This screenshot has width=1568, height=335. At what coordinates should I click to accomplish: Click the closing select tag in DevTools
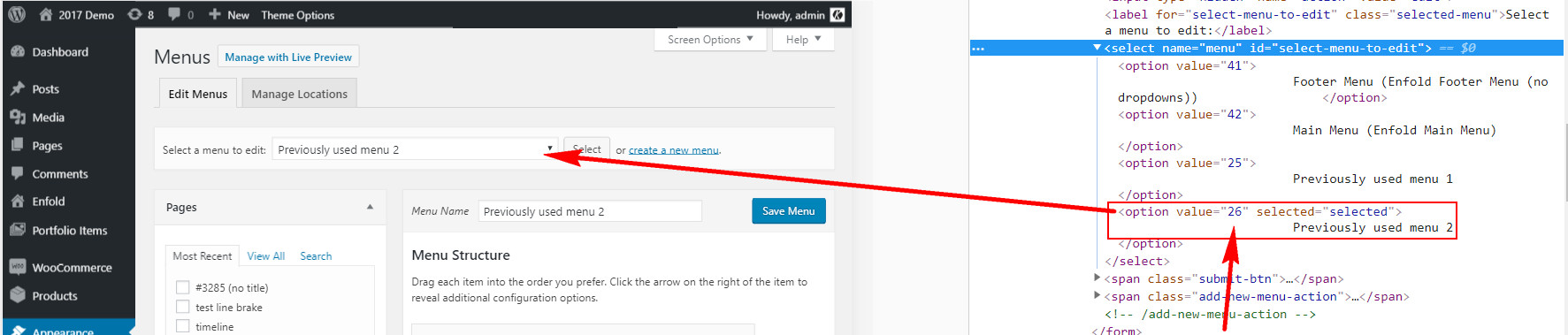(1137, 261)
